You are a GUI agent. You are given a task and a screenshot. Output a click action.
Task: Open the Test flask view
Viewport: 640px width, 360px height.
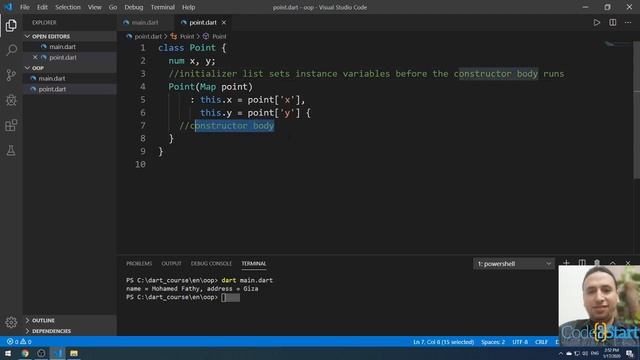11,151
